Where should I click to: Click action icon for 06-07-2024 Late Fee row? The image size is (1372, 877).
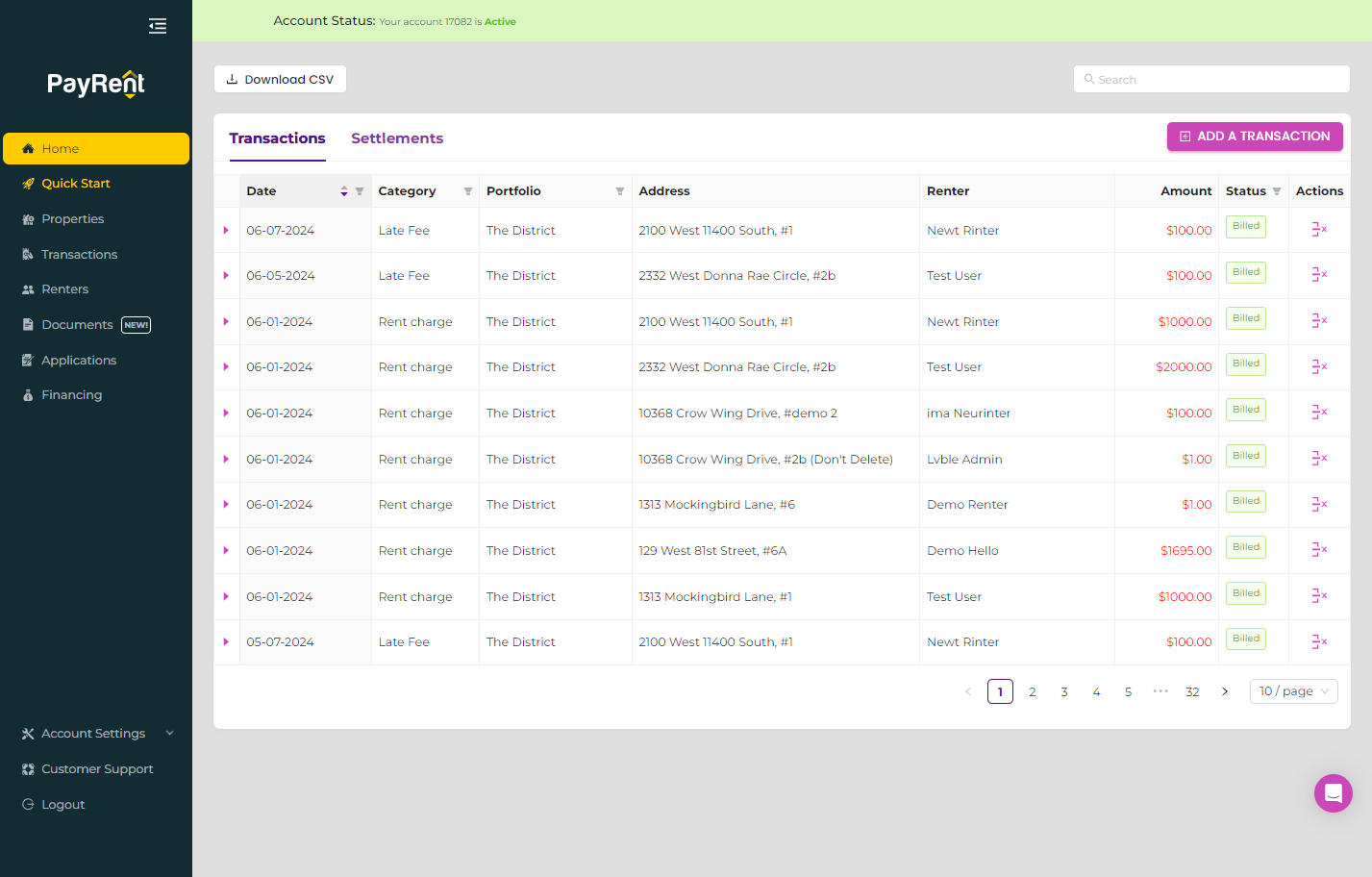tap(1319, 229)
